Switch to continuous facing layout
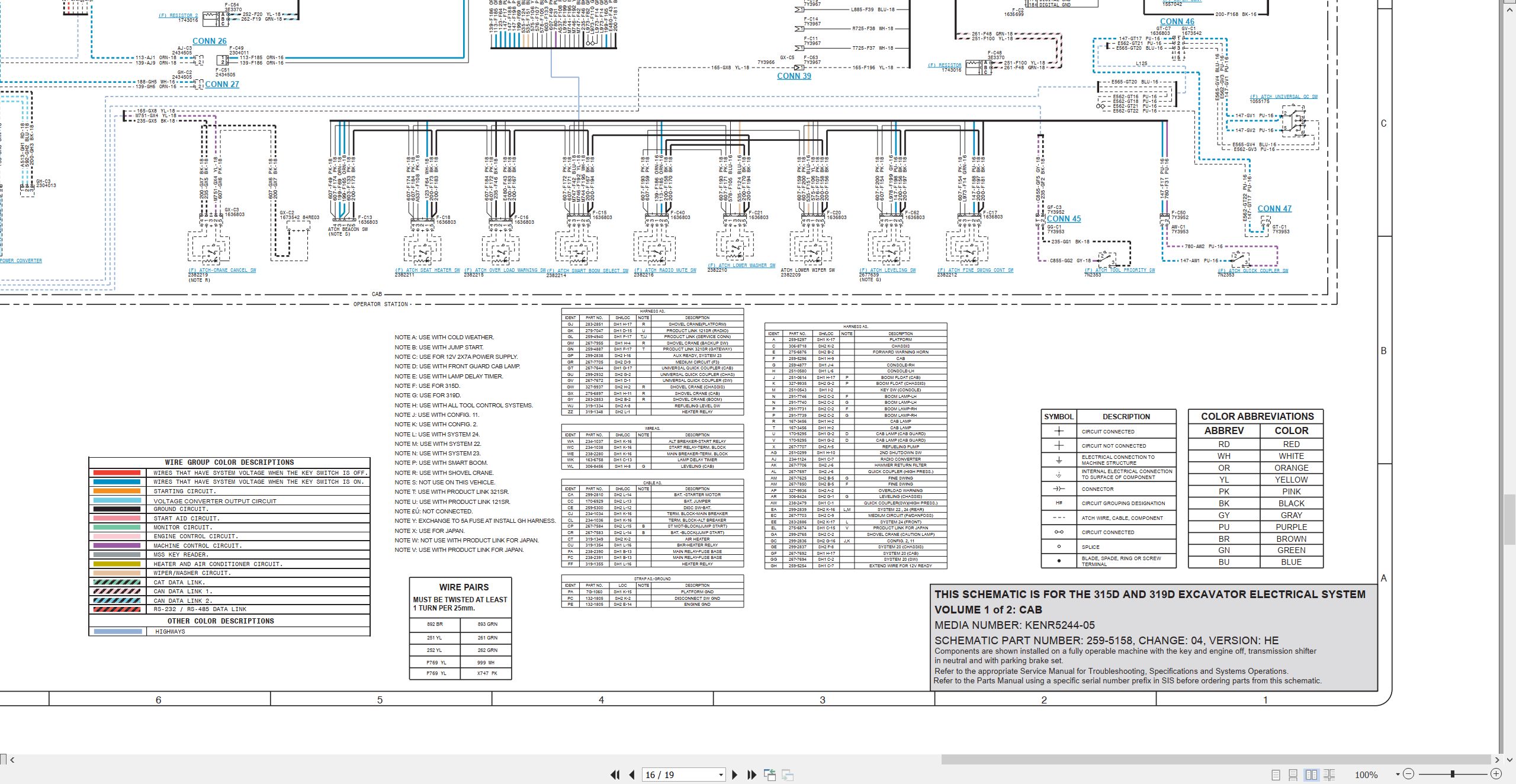This screenshot has height=784, width=1516. coord(1329,775)
